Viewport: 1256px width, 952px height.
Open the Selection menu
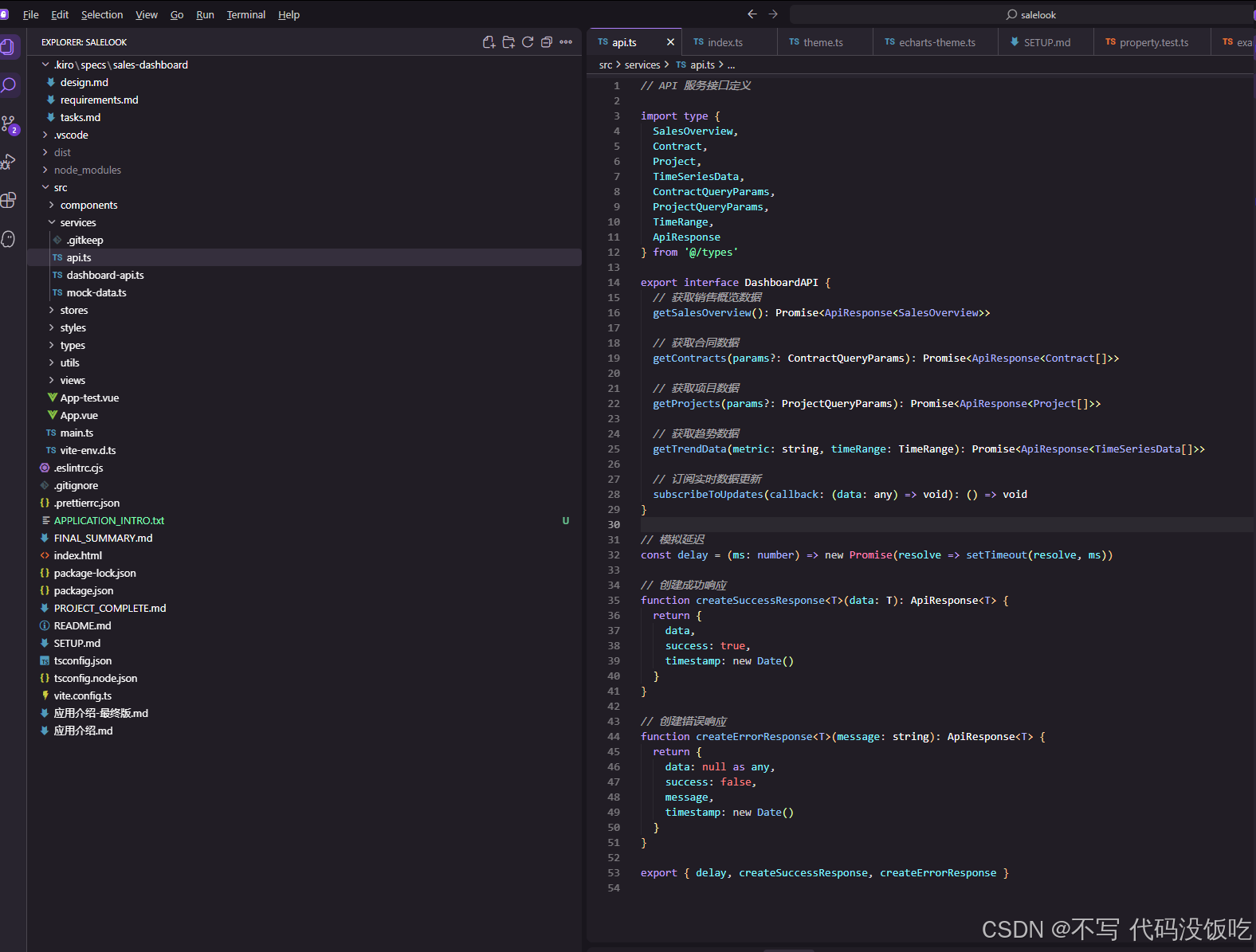pos(102,14)
